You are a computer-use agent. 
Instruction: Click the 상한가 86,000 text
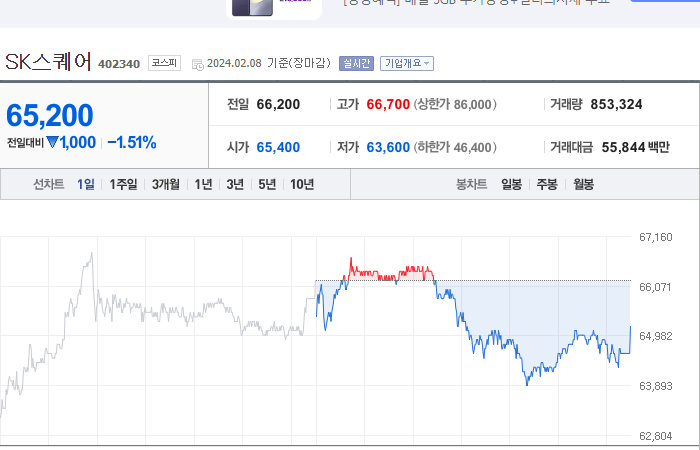tap(455, 104)
